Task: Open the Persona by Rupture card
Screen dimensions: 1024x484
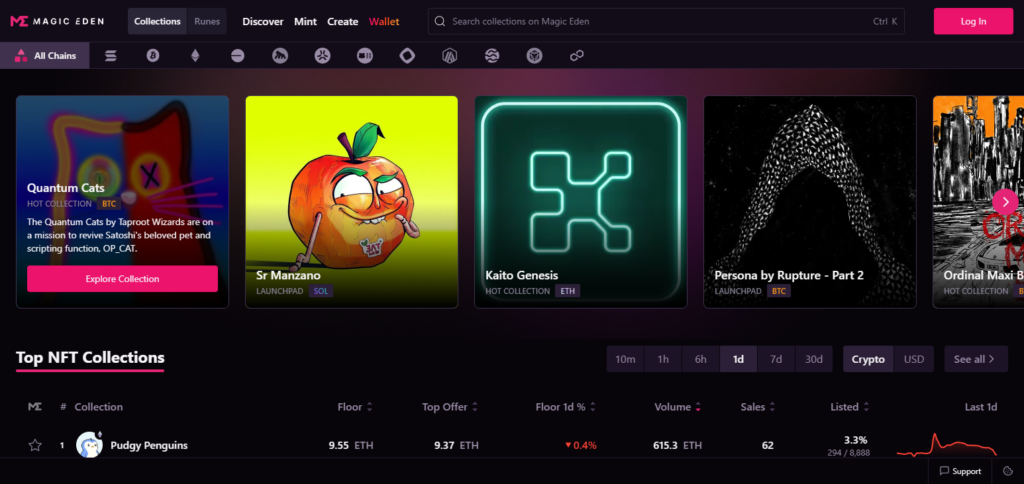Action: [x=810, y=202]
